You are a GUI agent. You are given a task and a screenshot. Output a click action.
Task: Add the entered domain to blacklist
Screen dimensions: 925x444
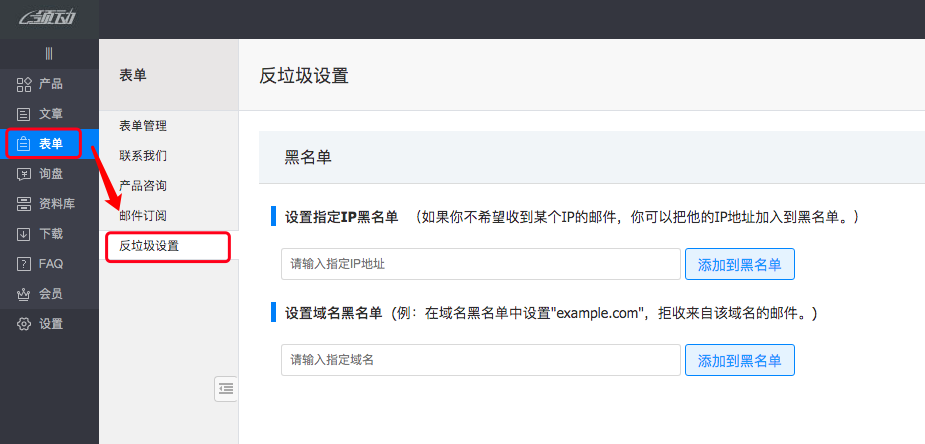point(739,360)
